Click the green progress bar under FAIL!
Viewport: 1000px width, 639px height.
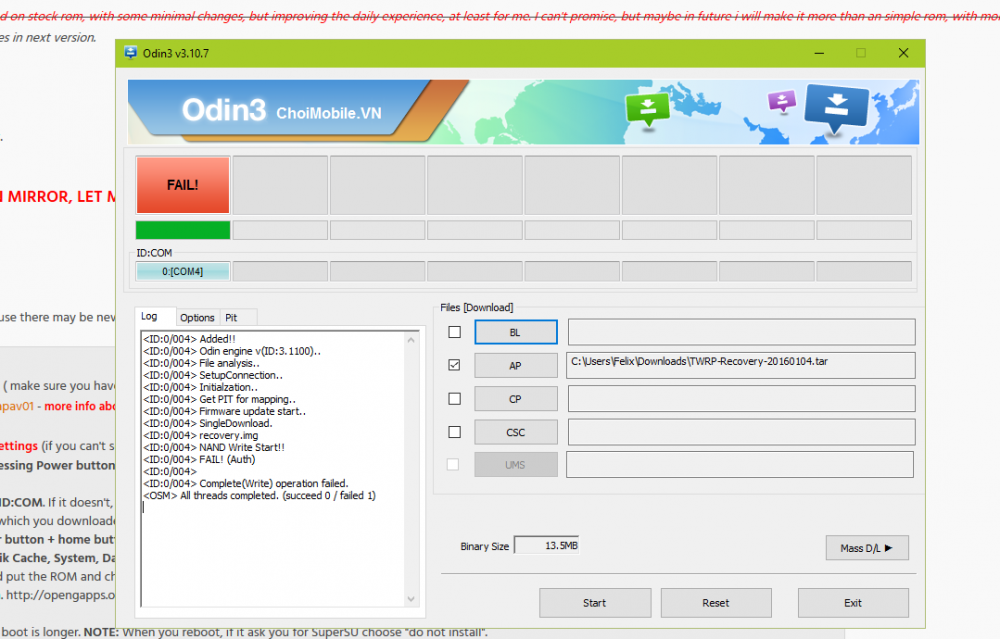tap(183, 230)
